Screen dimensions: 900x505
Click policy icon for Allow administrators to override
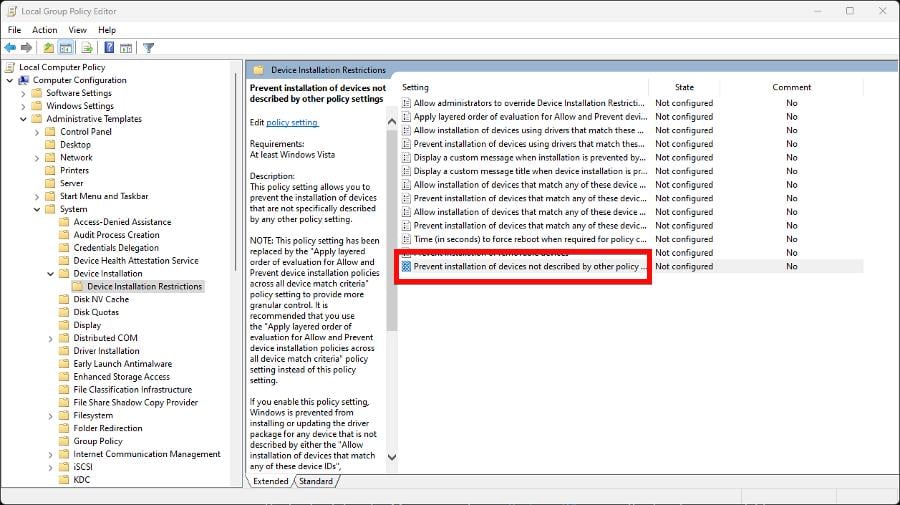coord(406,103)
